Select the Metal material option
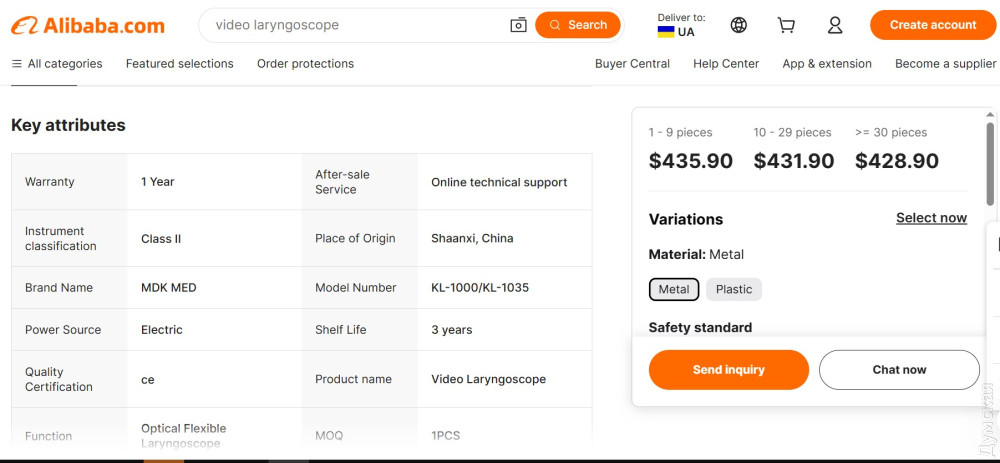 point(673,289)
